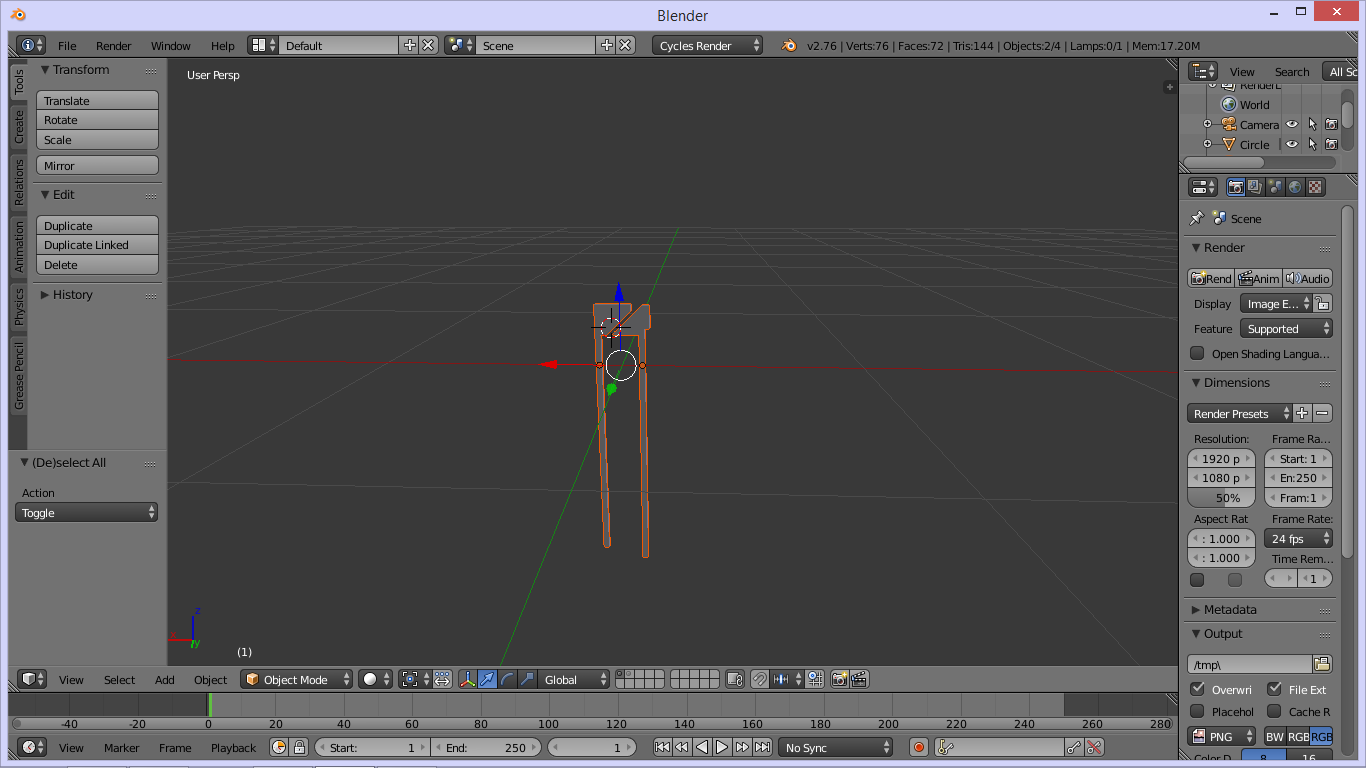Screen dimensions: 1366x768
Task: Click the snap target grid icon
Action: 815,680
